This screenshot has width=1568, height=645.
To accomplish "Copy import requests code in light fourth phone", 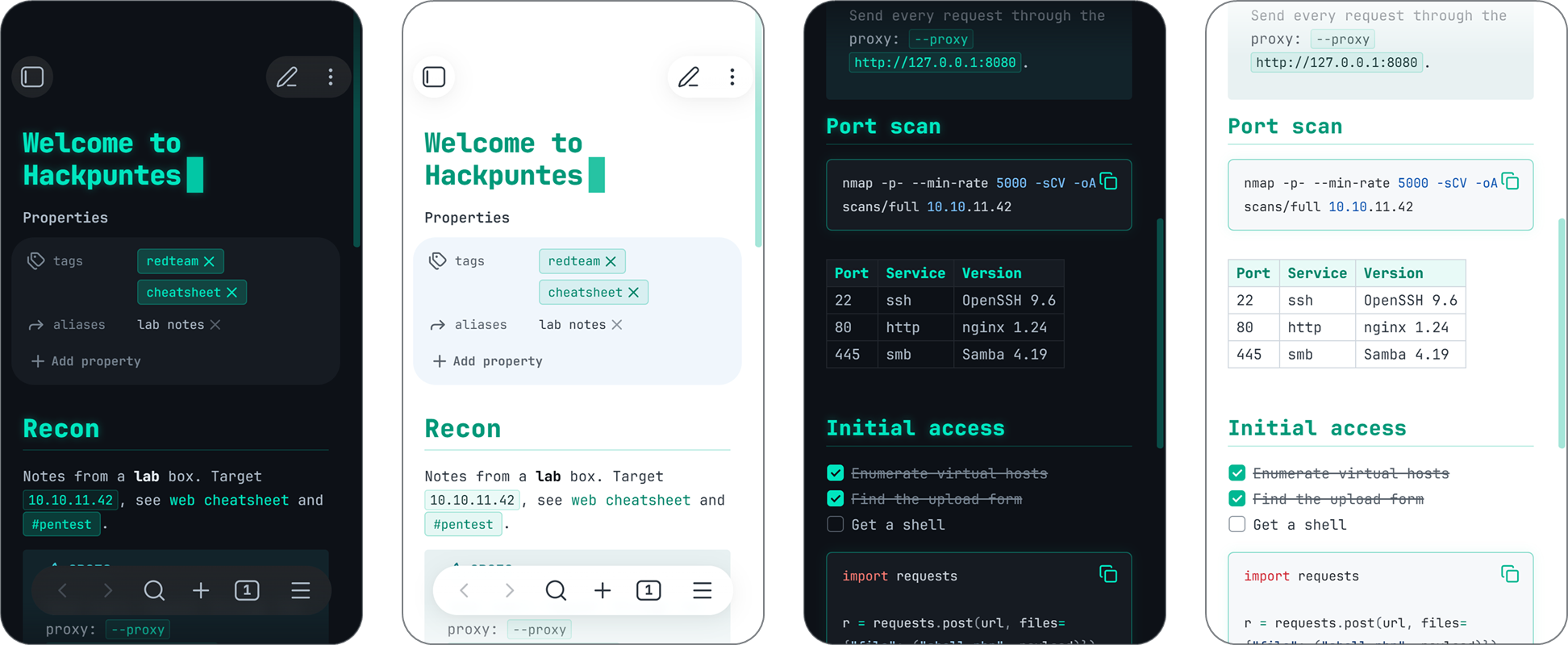I will [1510, 574].
